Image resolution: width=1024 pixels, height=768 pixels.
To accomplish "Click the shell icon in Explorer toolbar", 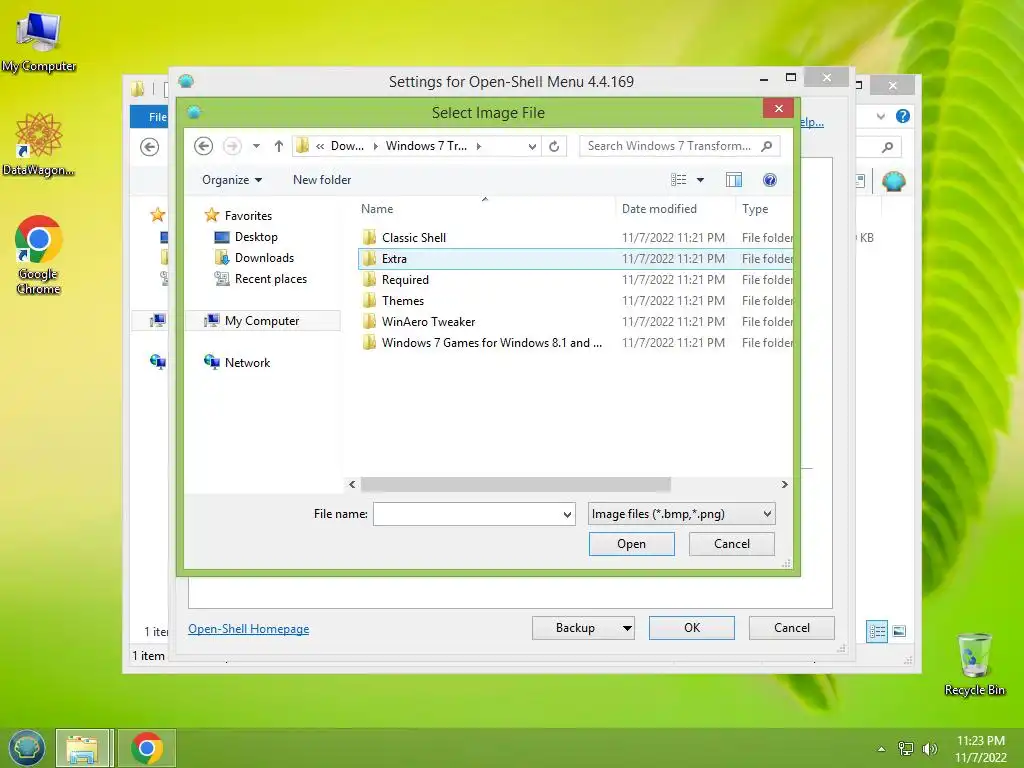I will pyautogui.click(x=893, y=181).
